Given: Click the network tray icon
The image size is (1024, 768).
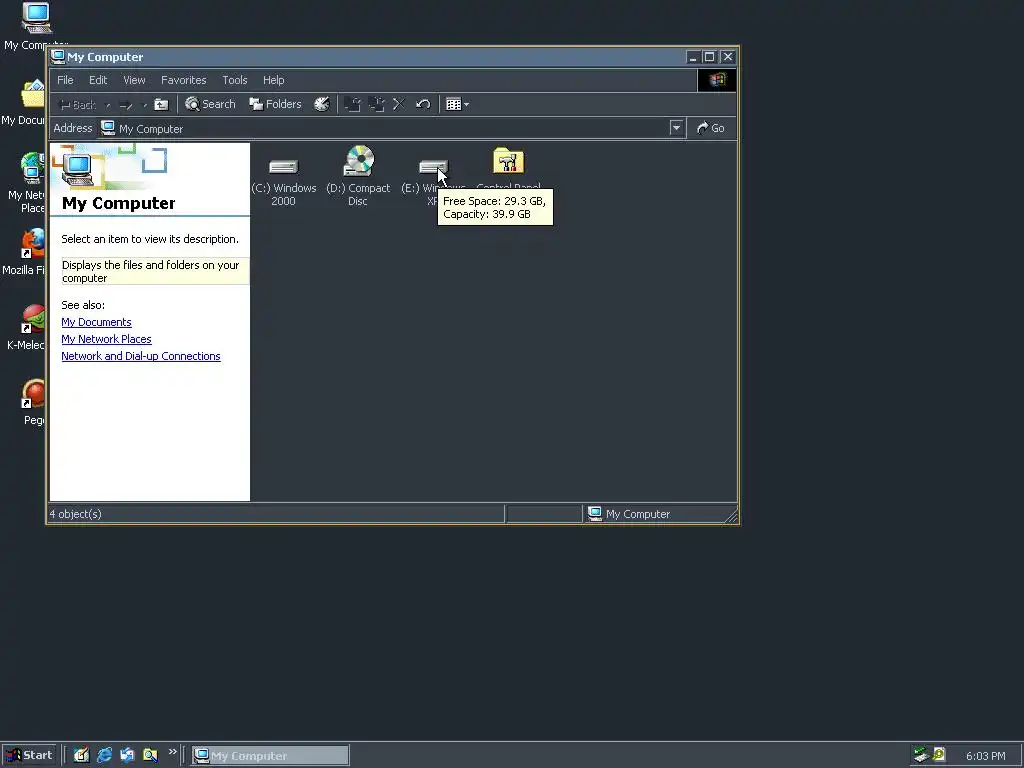Looking at the screenshot, I should point(921,755).
